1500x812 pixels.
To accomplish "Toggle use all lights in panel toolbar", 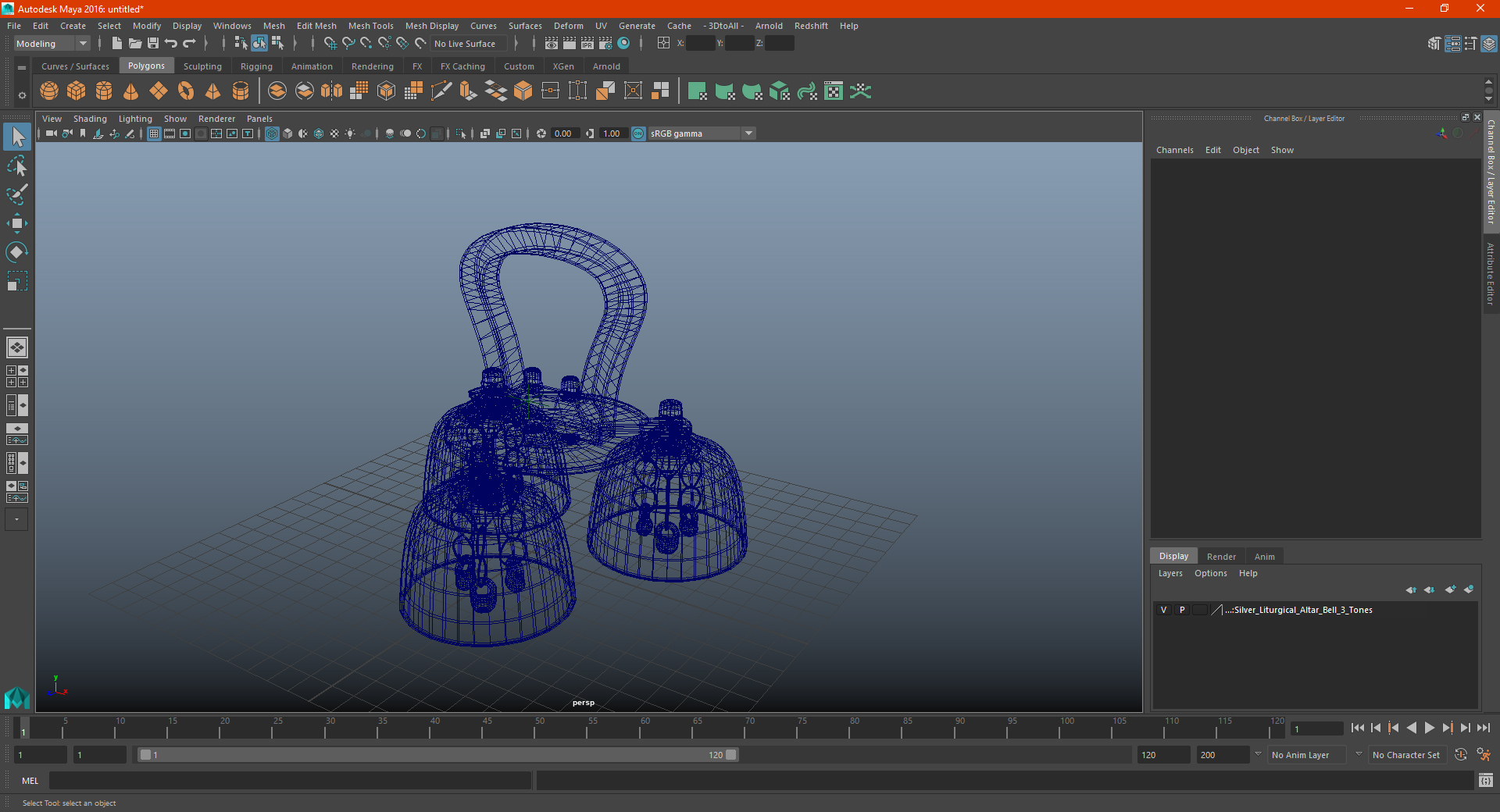I will click(350, 134).
